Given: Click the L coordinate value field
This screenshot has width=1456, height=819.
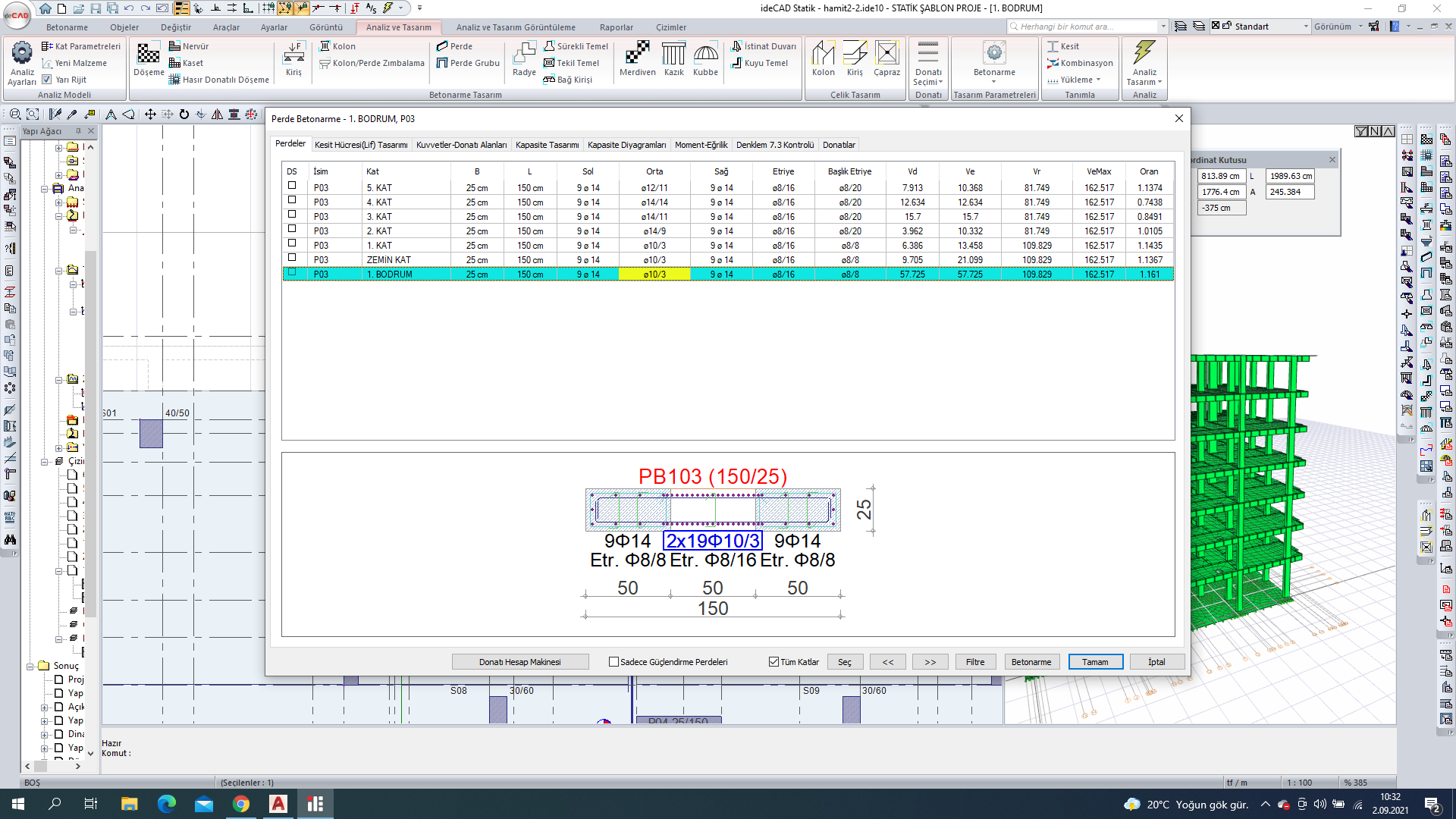Looking at the screenshot, I should coord(1290,176).
